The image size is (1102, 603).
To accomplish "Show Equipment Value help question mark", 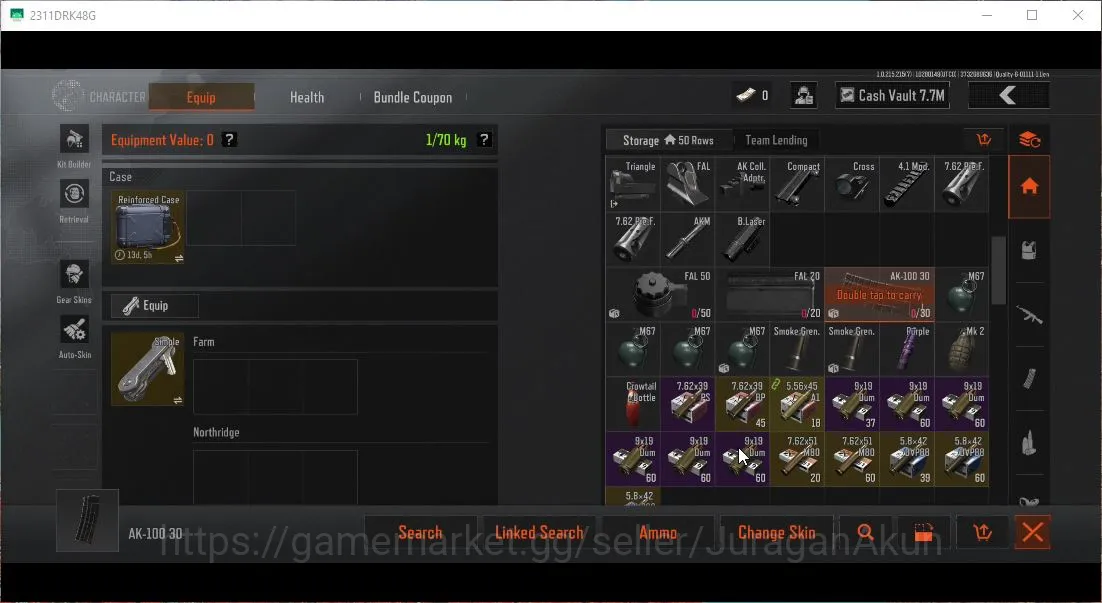I will point(229,139).
